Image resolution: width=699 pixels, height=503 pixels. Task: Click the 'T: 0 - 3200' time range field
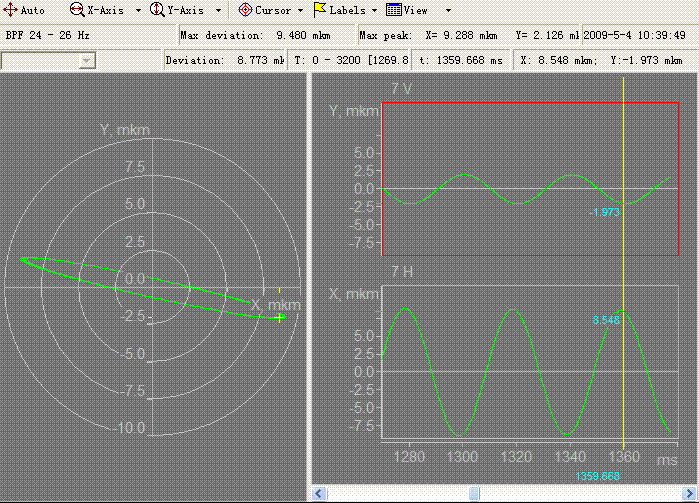point(351,60)
